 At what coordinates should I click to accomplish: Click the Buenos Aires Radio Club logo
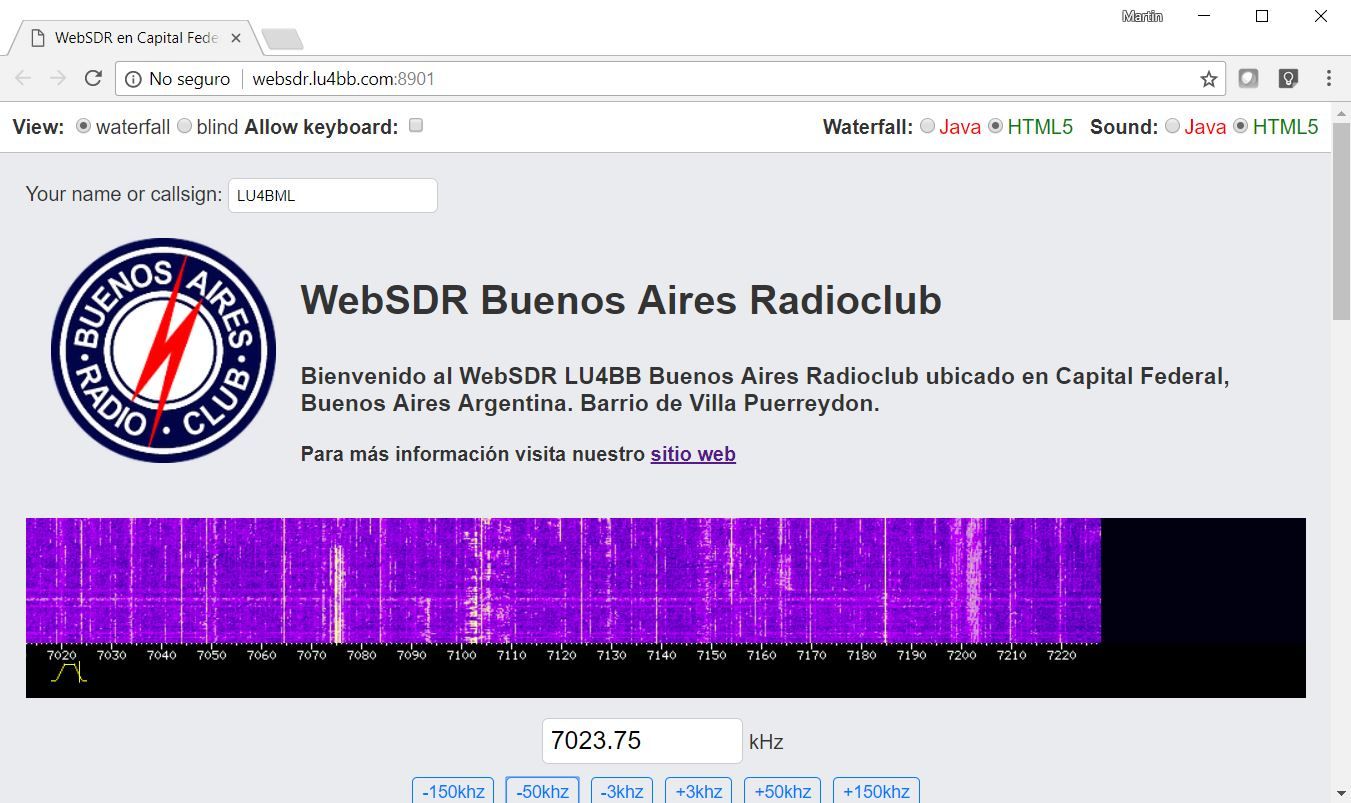coord(163,350)
